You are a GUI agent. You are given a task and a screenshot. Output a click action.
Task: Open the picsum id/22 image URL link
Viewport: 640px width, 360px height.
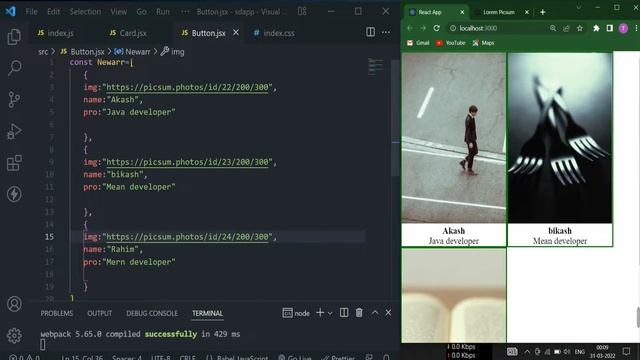187,87
